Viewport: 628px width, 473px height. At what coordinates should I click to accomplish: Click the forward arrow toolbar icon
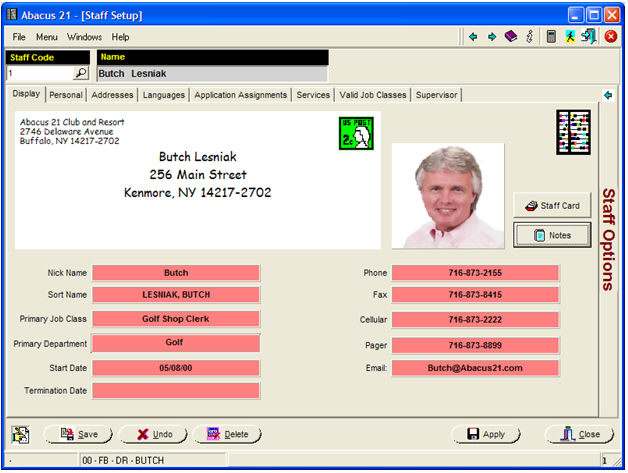point(491,37)
